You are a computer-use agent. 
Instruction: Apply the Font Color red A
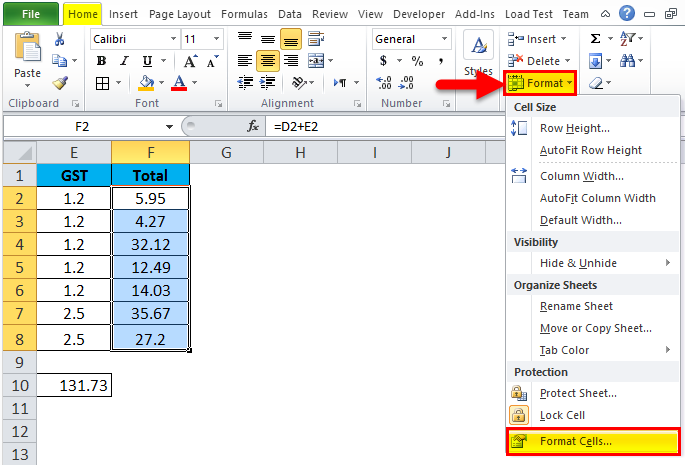tap(179, 83)
